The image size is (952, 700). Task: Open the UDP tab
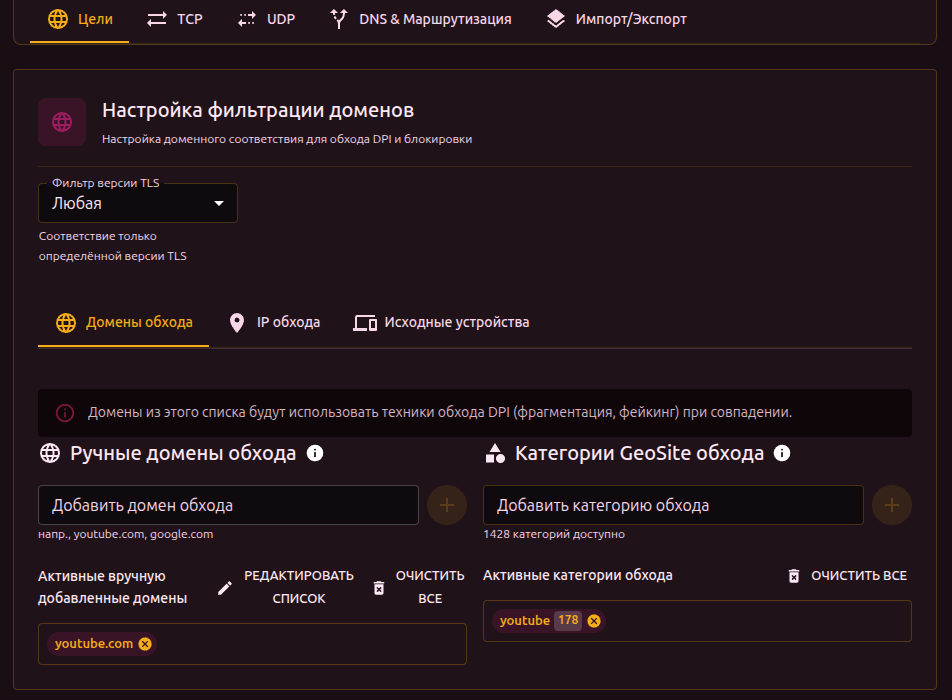[266, 19]
